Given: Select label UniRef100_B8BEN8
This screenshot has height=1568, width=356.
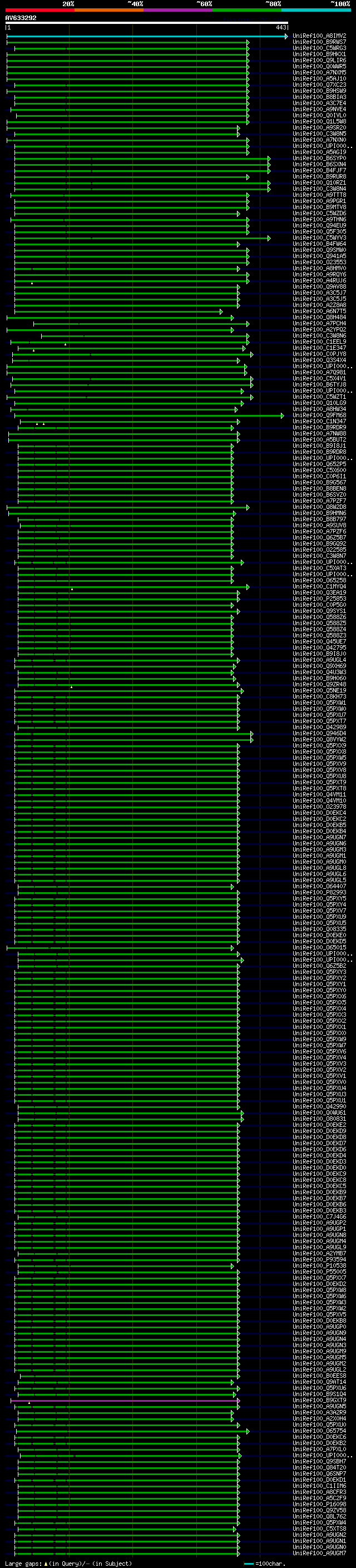Looking at the screenshot, I should [x=319, y=488].
